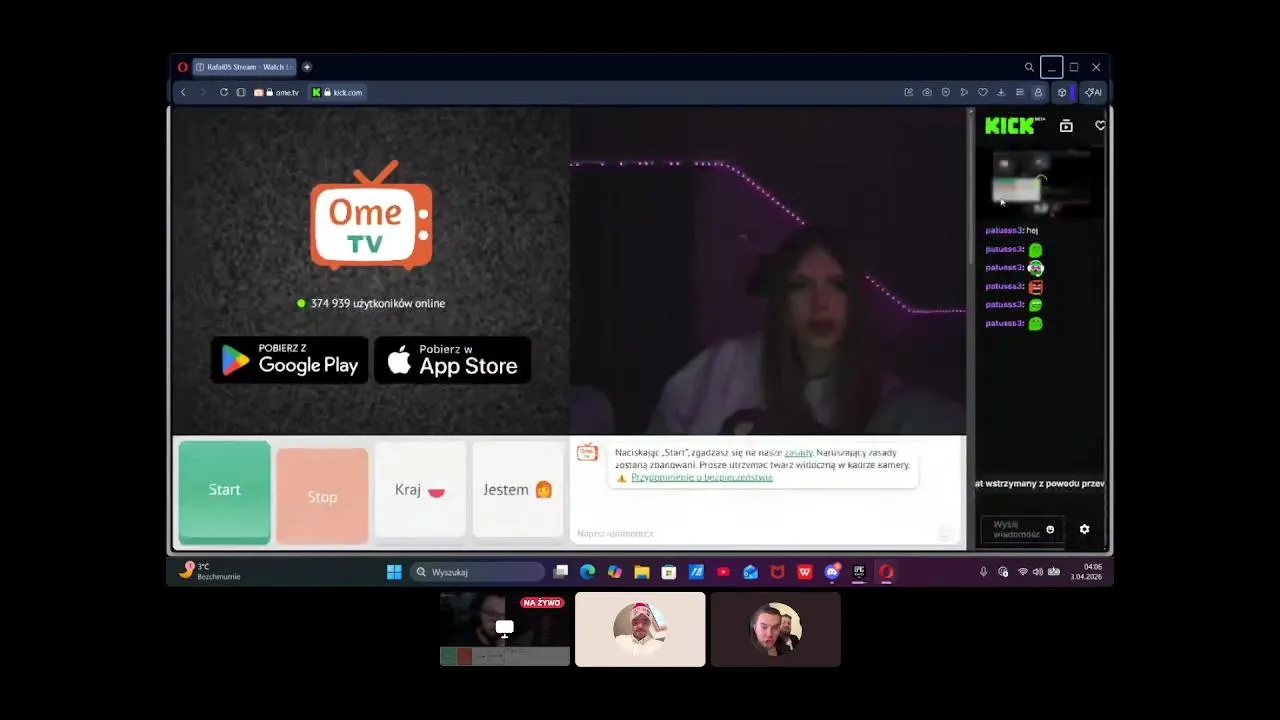
Task: Select the participant thumbnail with red cap
Action: pyautogui.click(x=640, y=629)
